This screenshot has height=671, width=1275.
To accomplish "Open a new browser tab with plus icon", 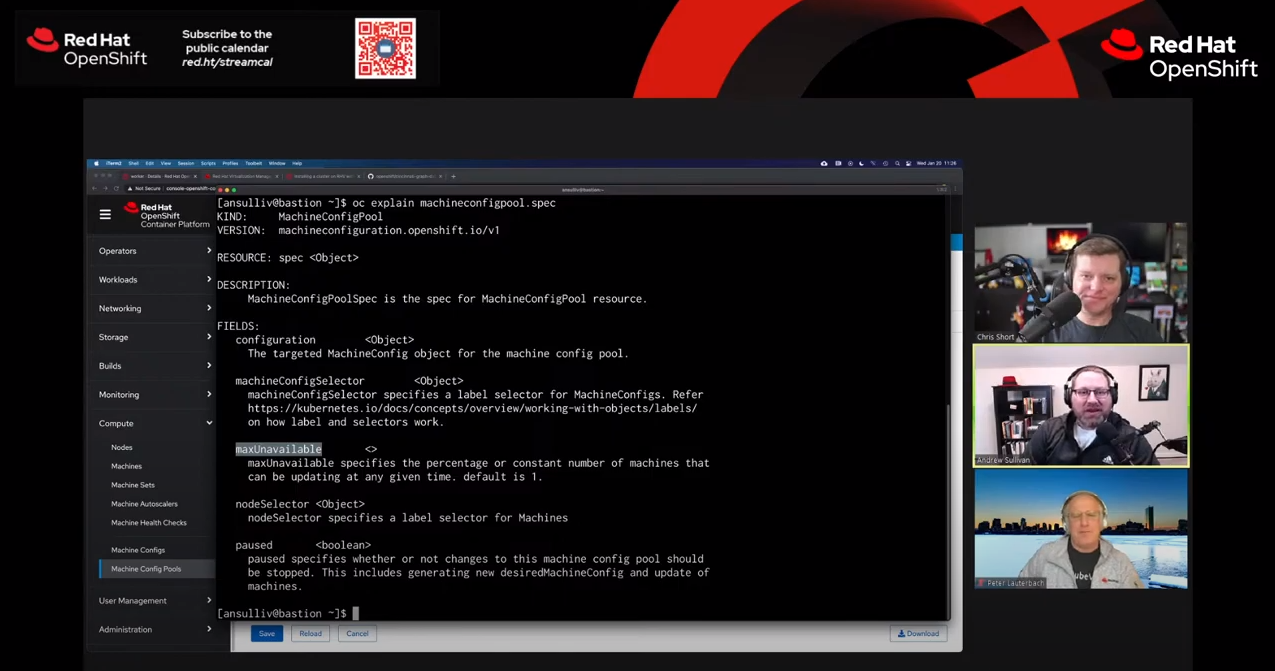I will coord(453,176).
